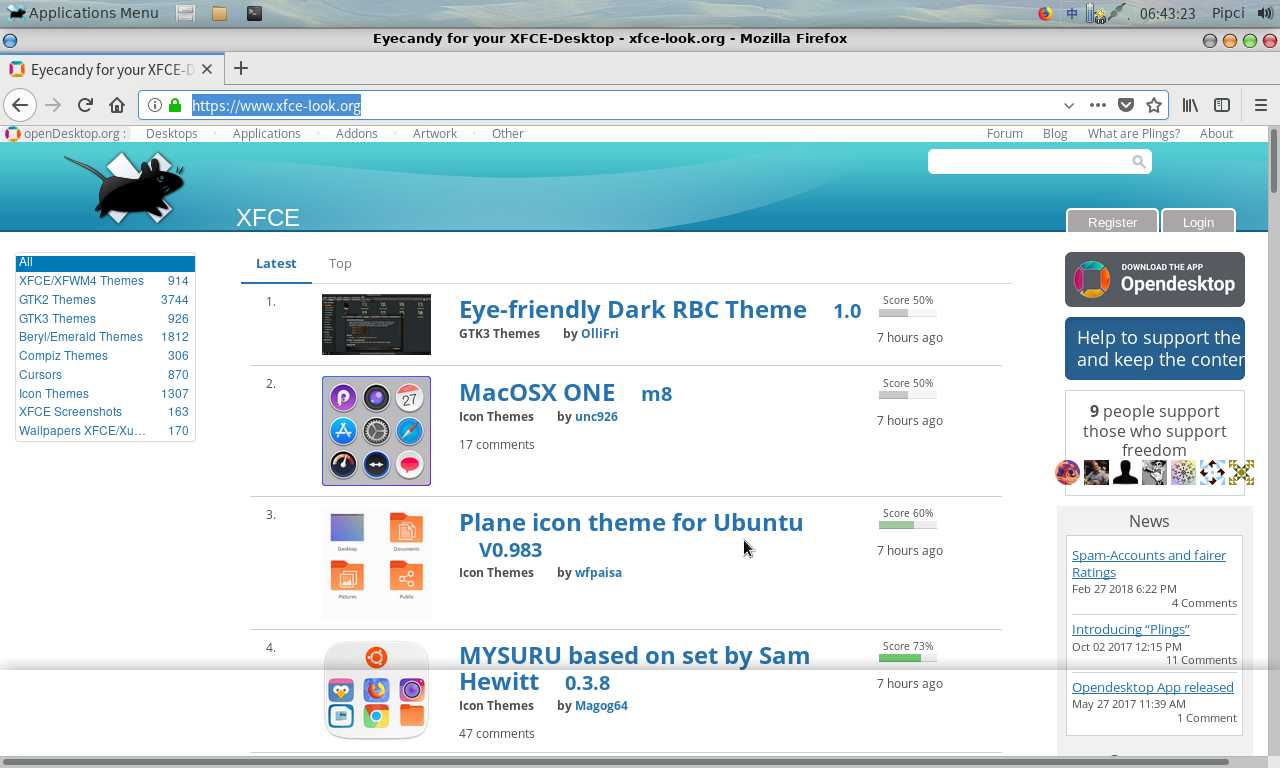Screen dimensions: 1280x768
Task: Show site information icon in address bar
Action: coord(155,105)
